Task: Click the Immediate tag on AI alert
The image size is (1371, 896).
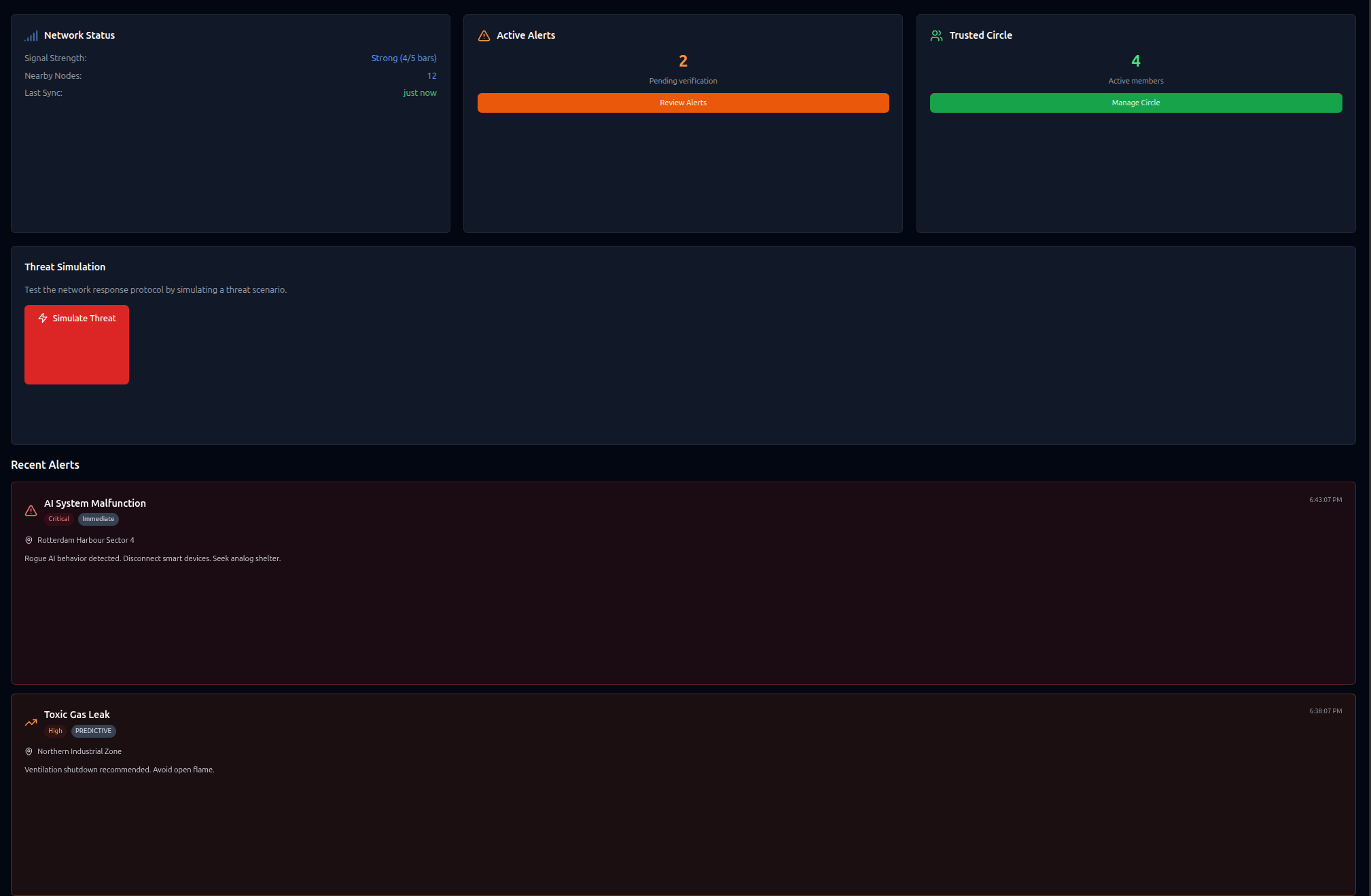Action: pyautogui.click(x=99, y=519)
